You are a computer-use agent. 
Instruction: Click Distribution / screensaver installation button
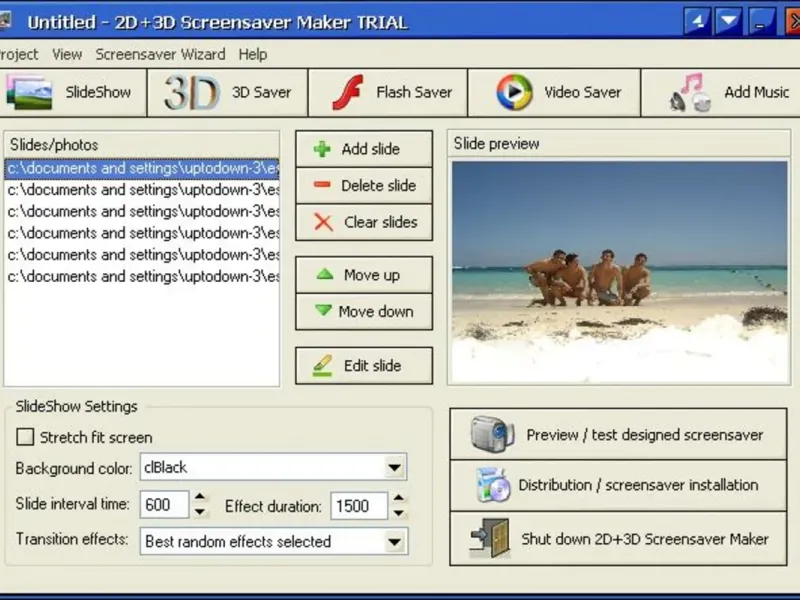click(618, 485)
